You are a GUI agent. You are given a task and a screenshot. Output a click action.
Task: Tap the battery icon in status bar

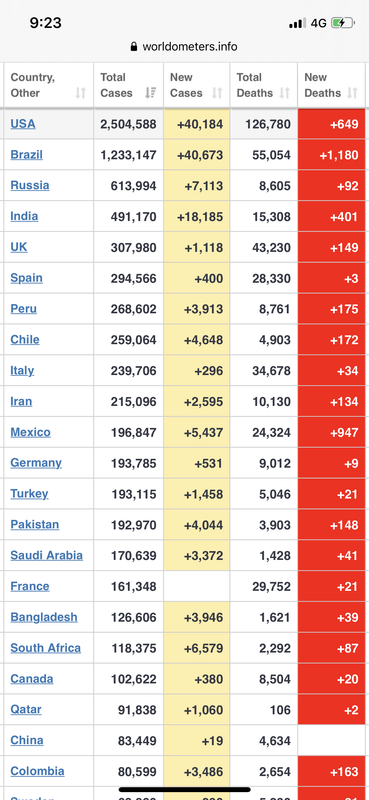tap(343, 23)
